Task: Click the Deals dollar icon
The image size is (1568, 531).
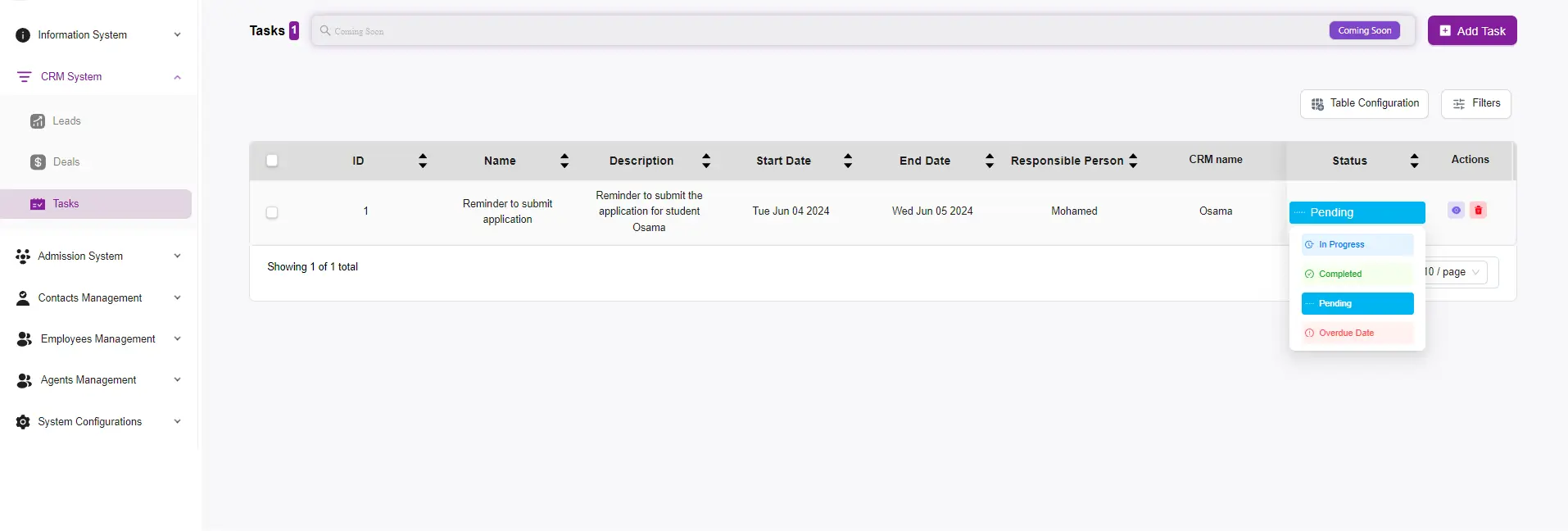Action: pos(38,162)
